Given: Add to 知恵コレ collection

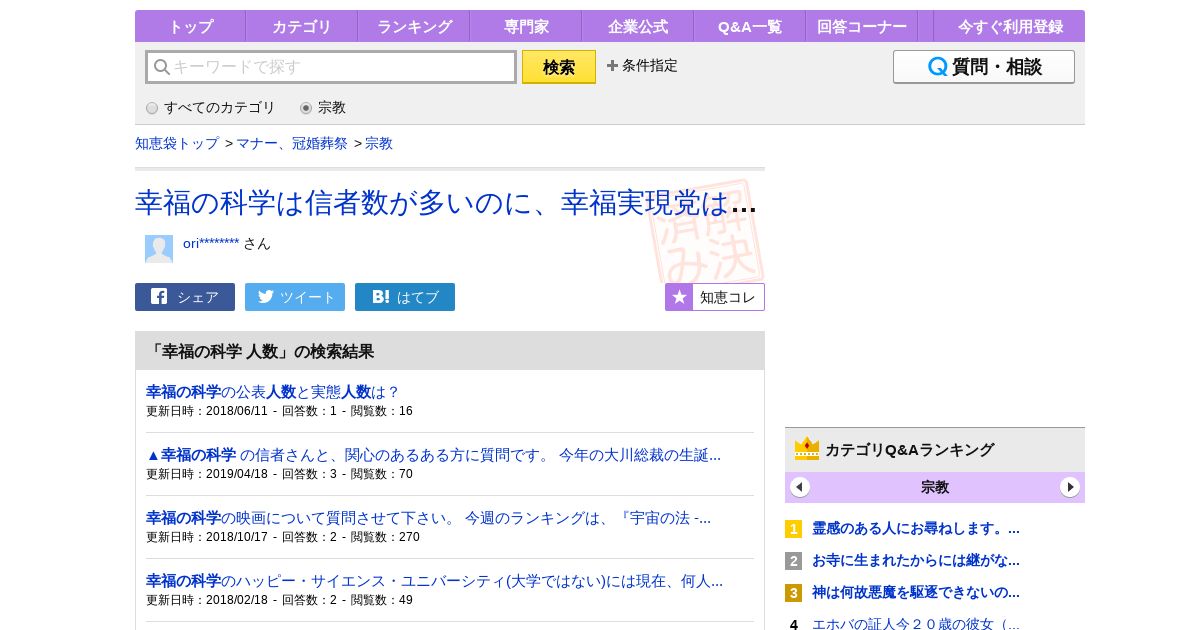Looking at the screenshot, I should pos(715,297).
